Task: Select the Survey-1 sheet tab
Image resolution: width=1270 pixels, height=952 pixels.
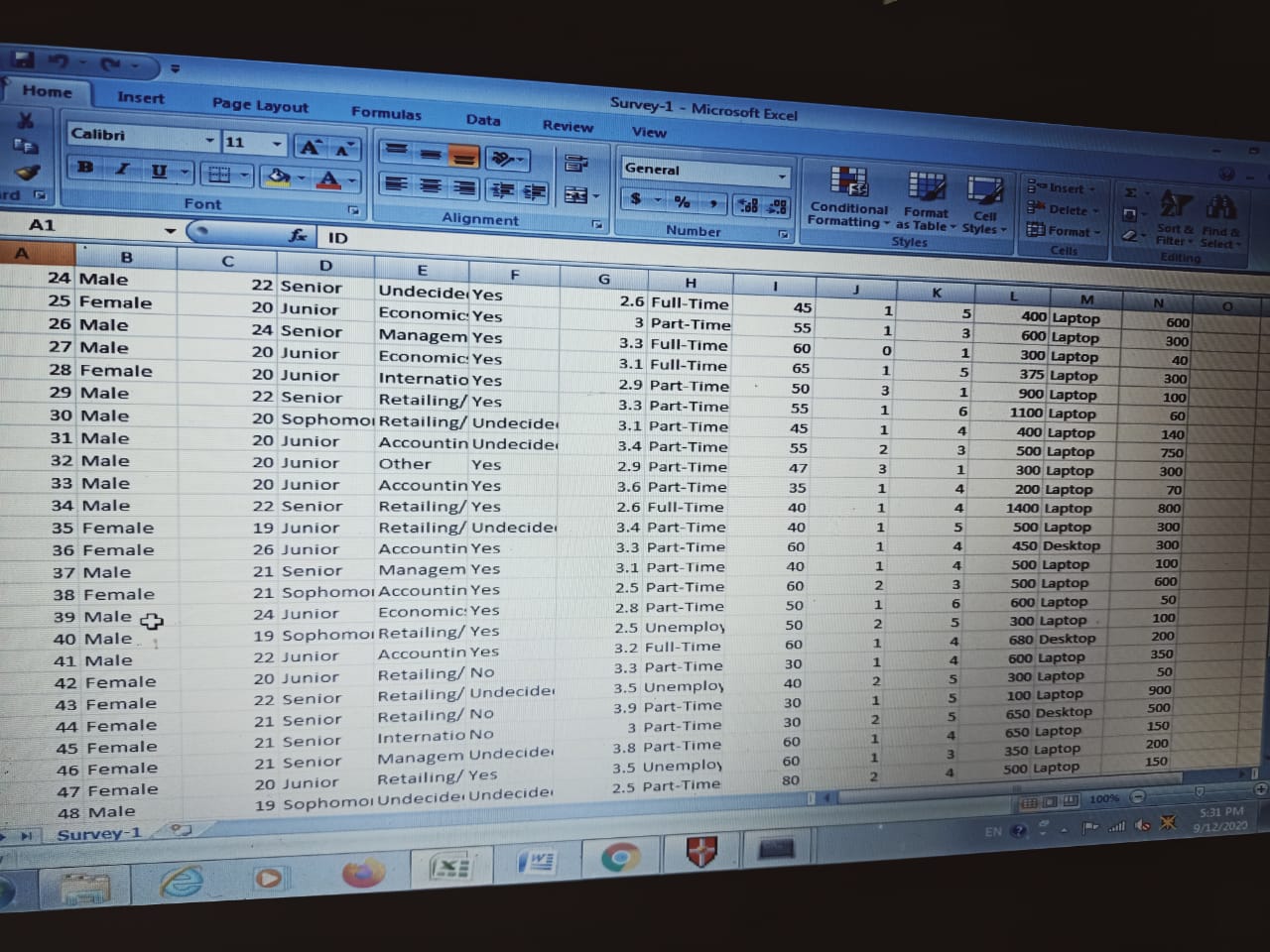Action: coord(98,834)
